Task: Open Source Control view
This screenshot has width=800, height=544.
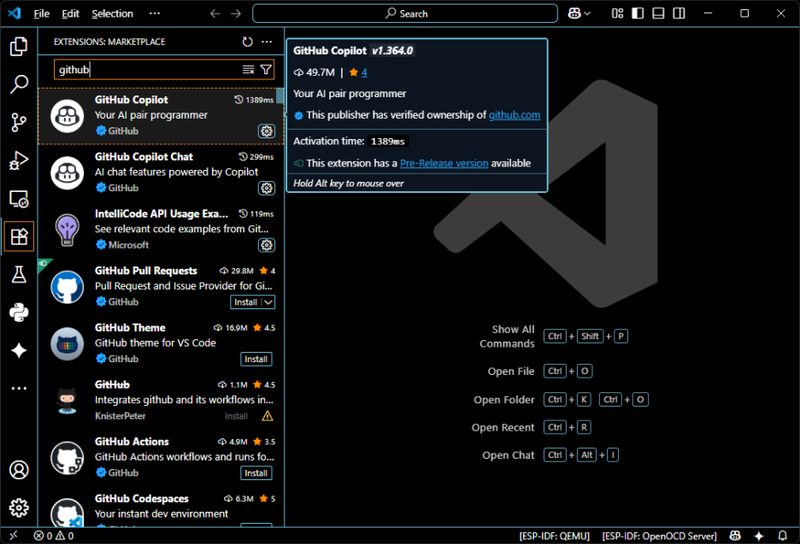Action: [18, 122]
